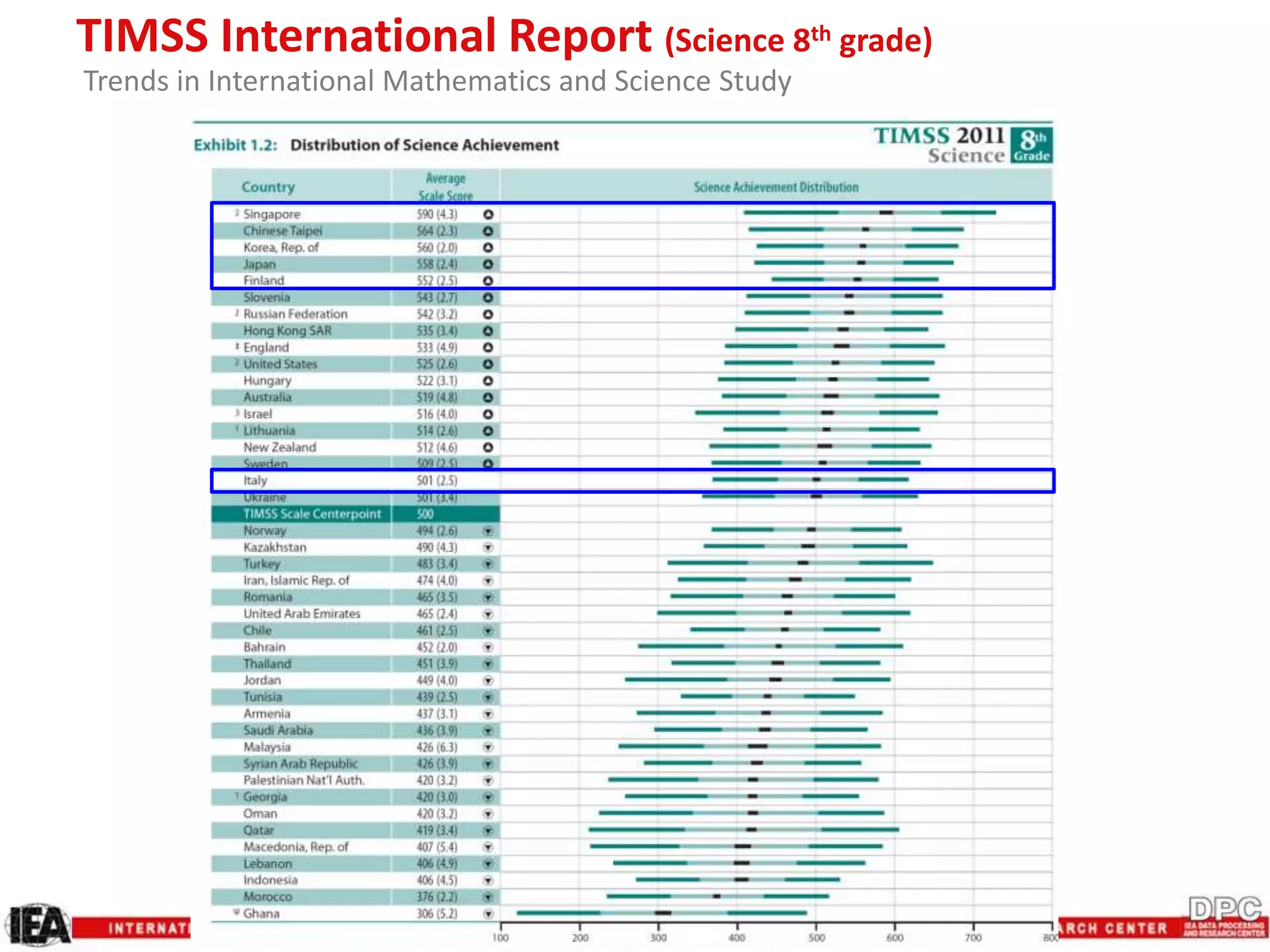Click the subtitle 'Trends in International Mathematics and Science Study'

click(437, 81)
